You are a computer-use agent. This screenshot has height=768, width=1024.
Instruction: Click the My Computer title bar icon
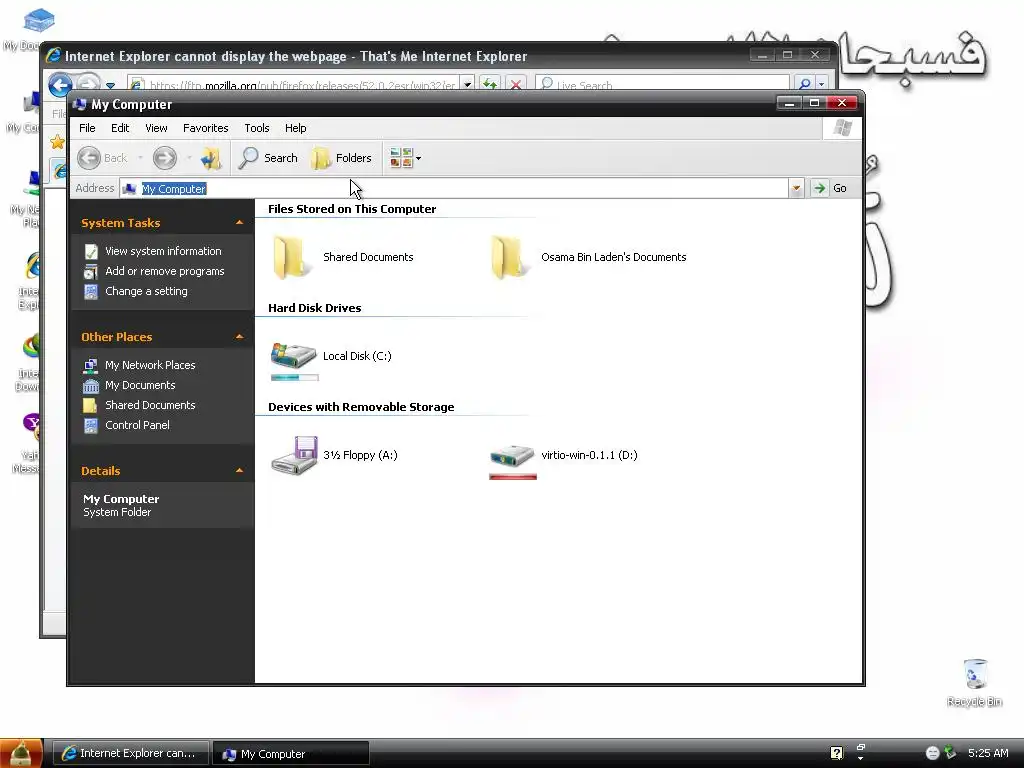(x=80, y=104)
